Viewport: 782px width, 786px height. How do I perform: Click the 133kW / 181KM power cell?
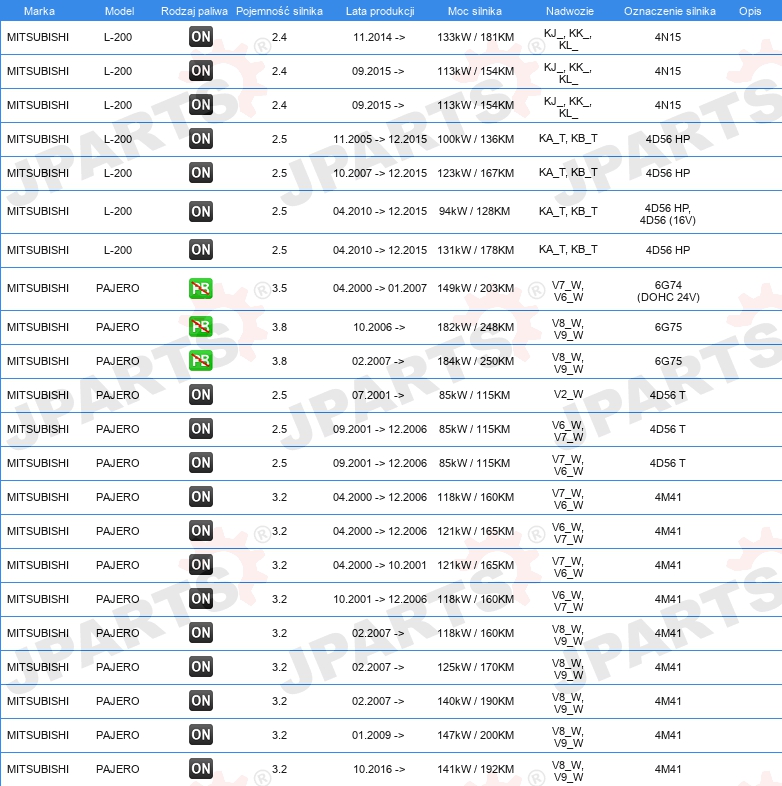[x=475, y=37]
